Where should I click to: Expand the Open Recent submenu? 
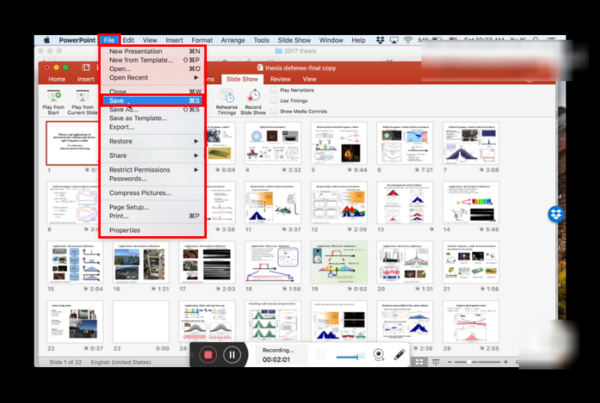(x=152, y=78)
